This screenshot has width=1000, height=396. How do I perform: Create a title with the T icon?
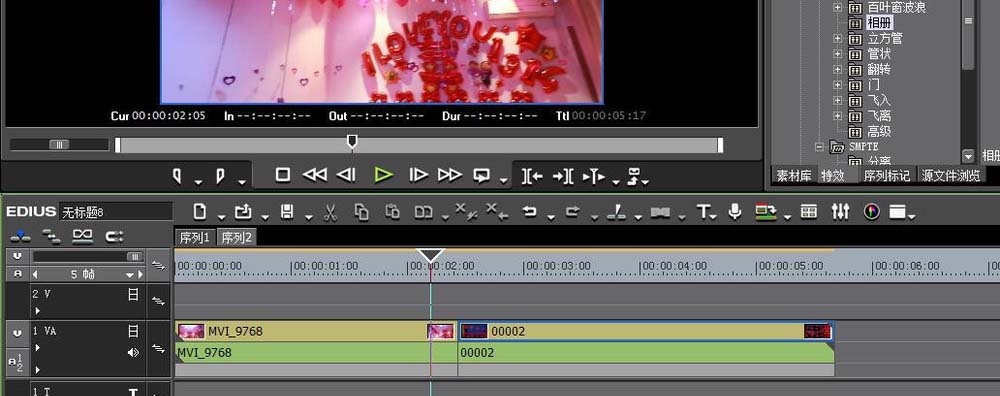pyautogui.click(x=703, y=212)
